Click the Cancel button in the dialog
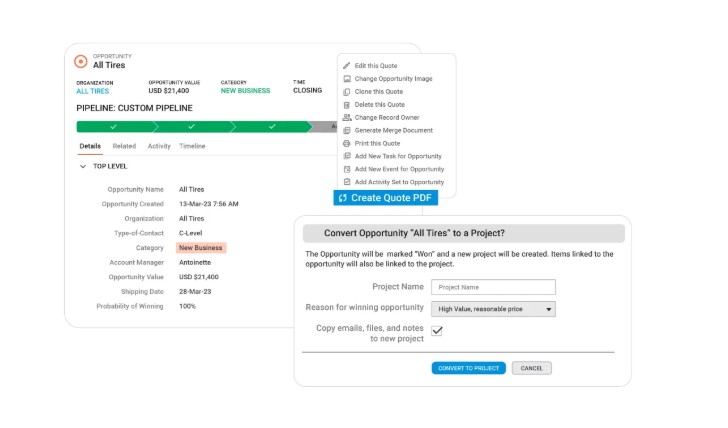Image resolution: width=728 pixels, height=428 pixels. (531, 368)
